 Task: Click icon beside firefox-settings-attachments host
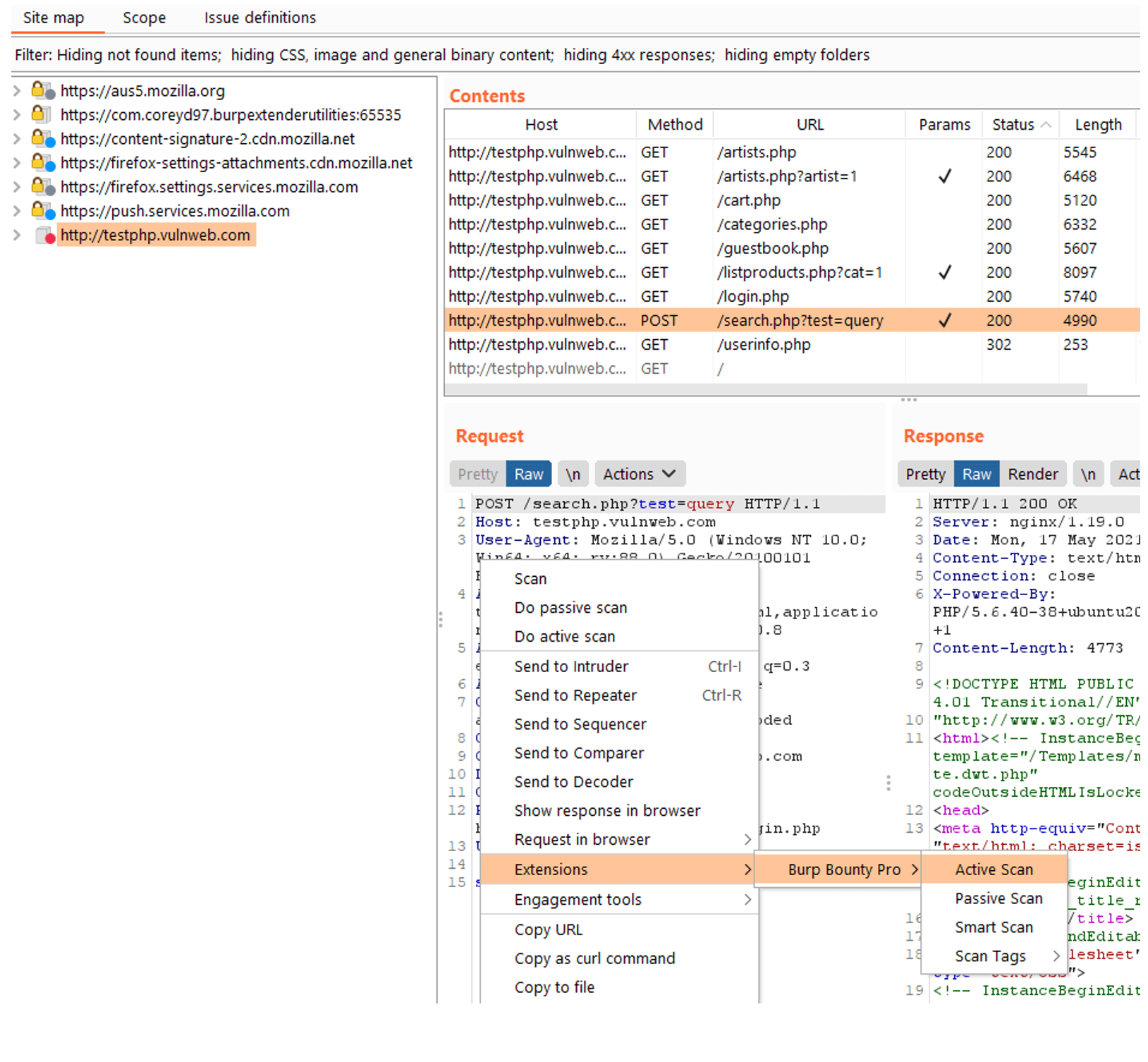[x=42, y=163]
